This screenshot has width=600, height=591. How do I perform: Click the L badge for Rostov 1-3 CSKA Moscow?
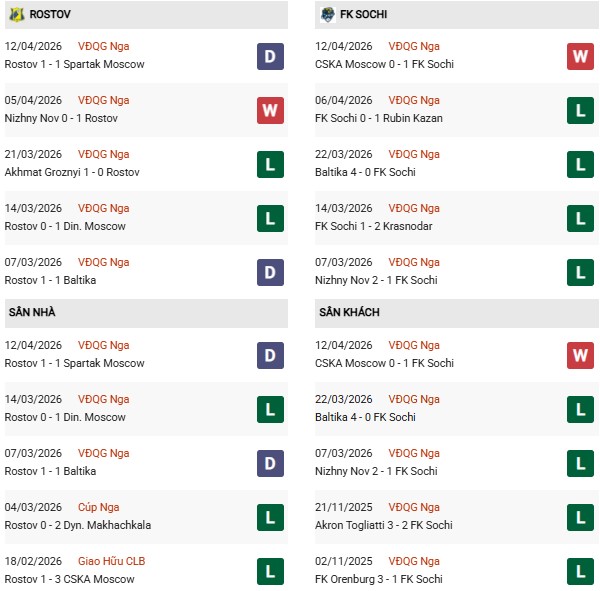[x=270, y=571]
